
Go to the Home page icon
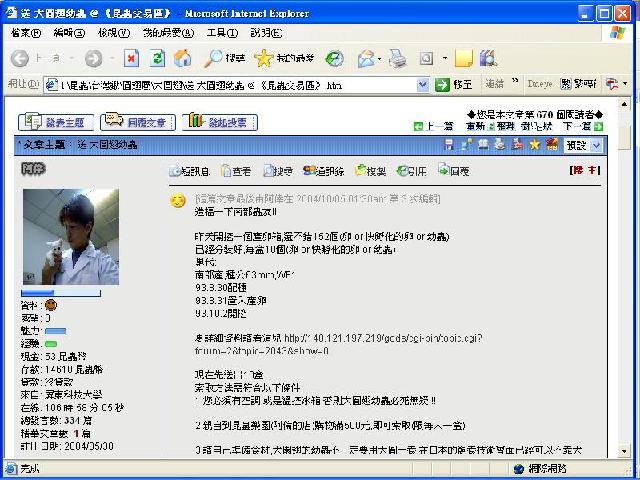click(183, 59)
